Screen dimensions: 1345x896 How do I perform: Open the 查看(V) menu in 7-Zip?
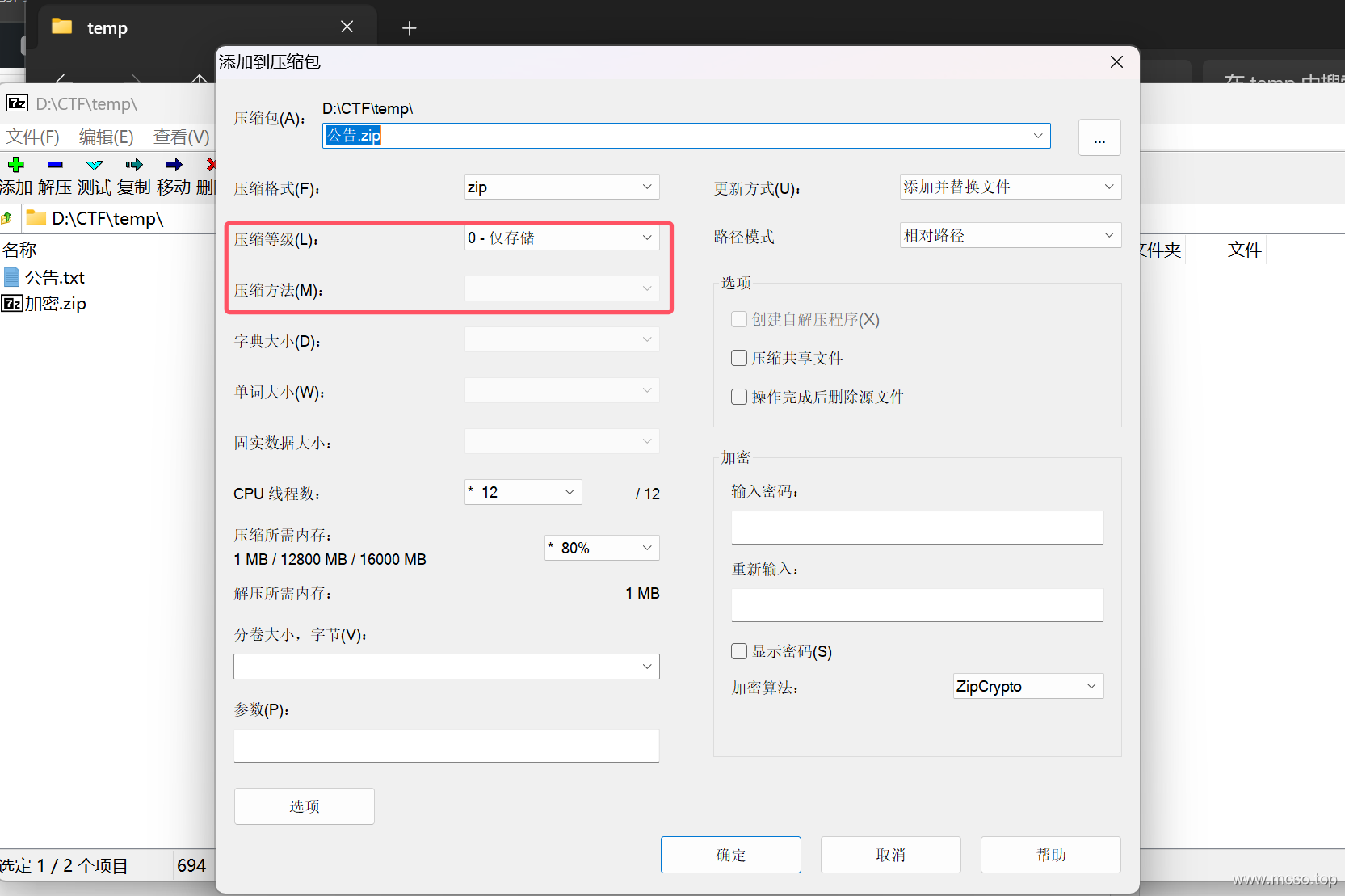tap(182, 137)
